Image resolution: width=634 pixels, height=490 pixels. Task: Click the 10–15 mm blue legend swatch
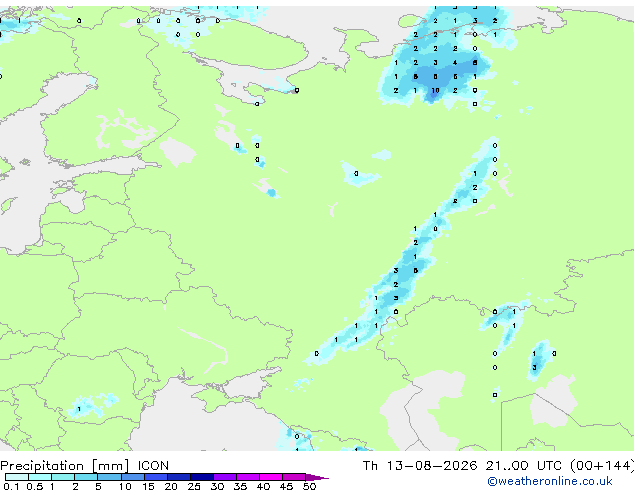pos(132,477)
